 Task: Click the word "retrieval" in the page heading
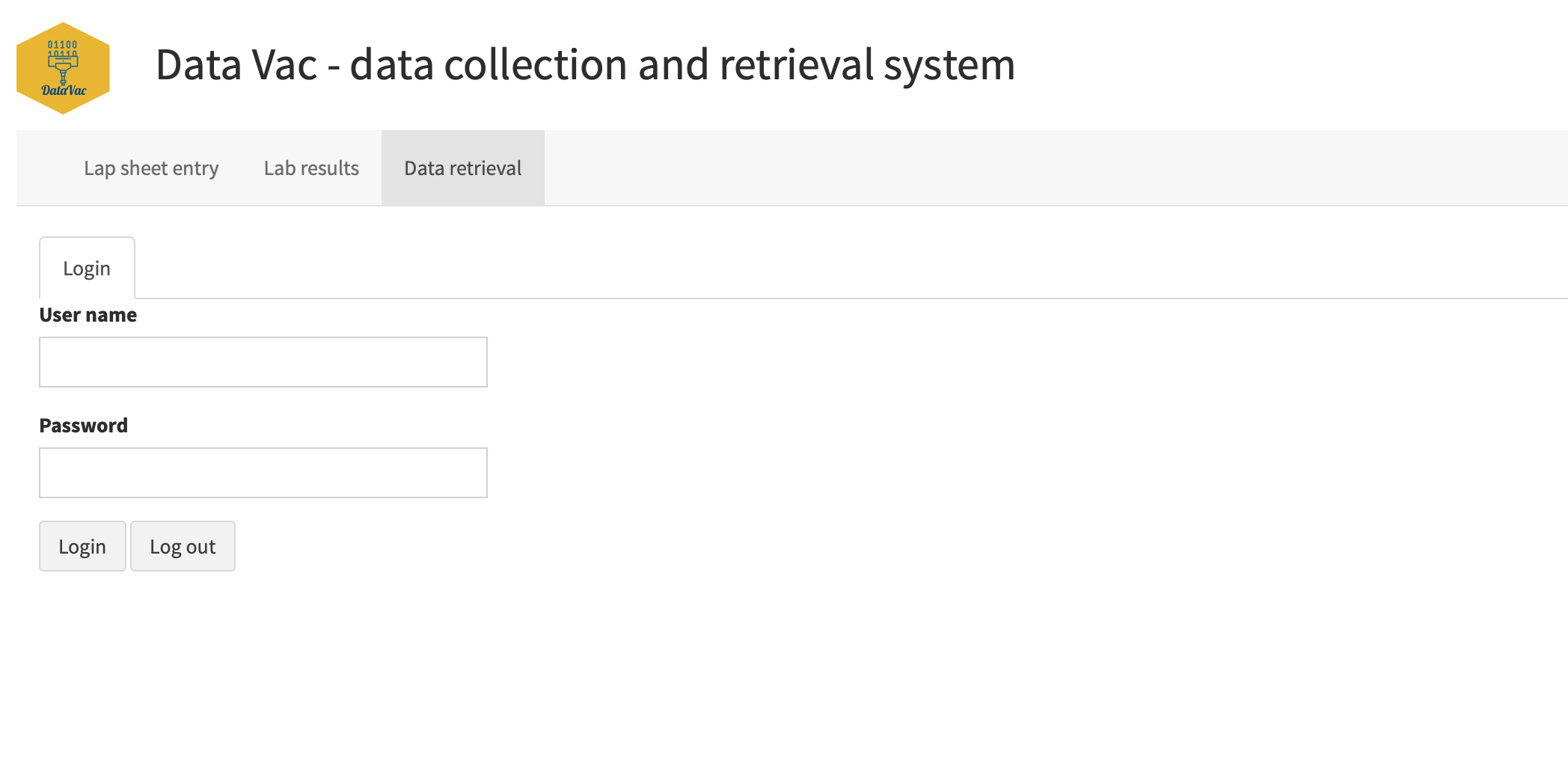click(x=796, y=64)
